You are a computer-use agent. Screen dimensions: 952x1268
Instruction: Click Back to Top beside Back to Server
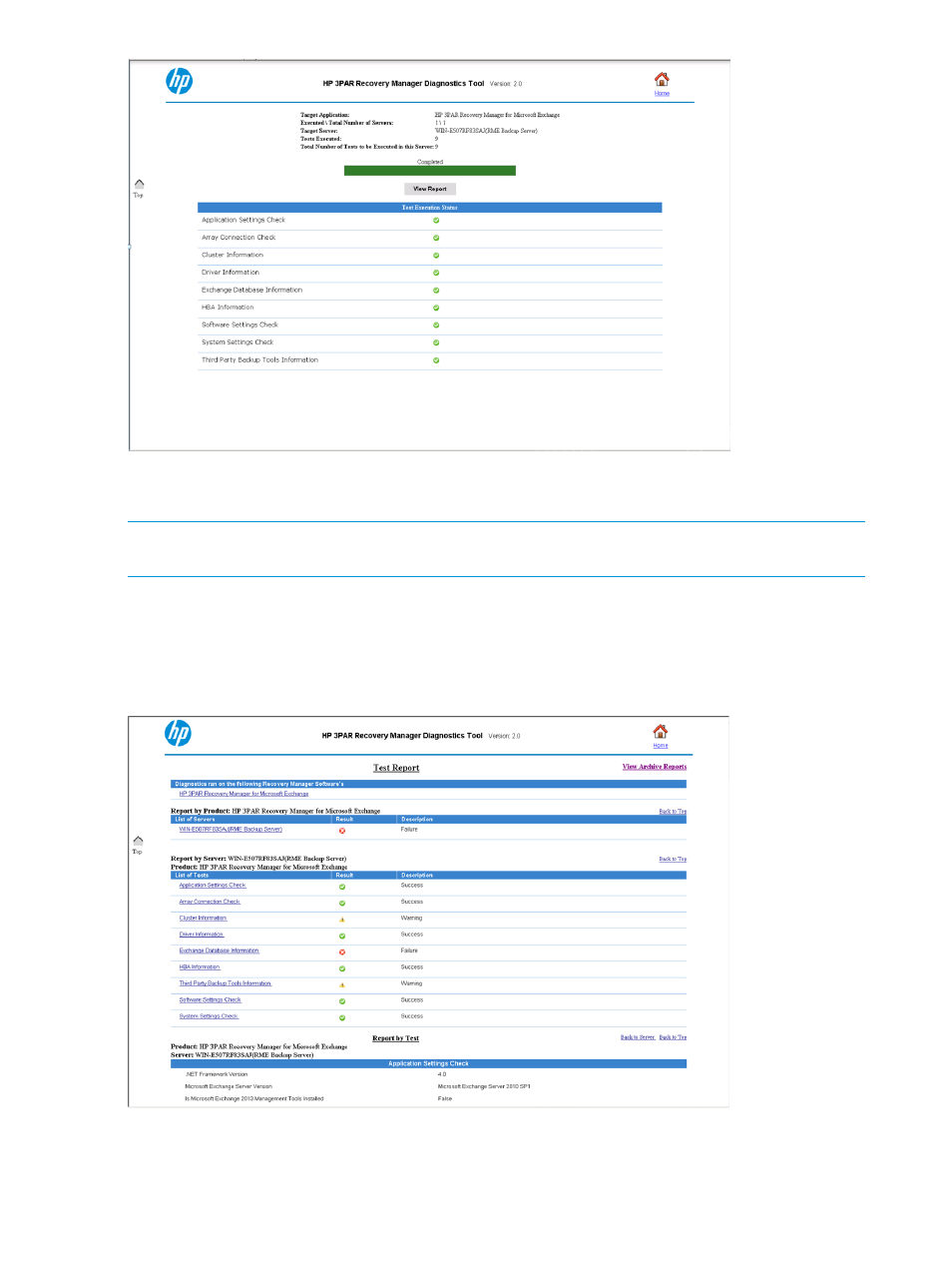coord(673,1037)
